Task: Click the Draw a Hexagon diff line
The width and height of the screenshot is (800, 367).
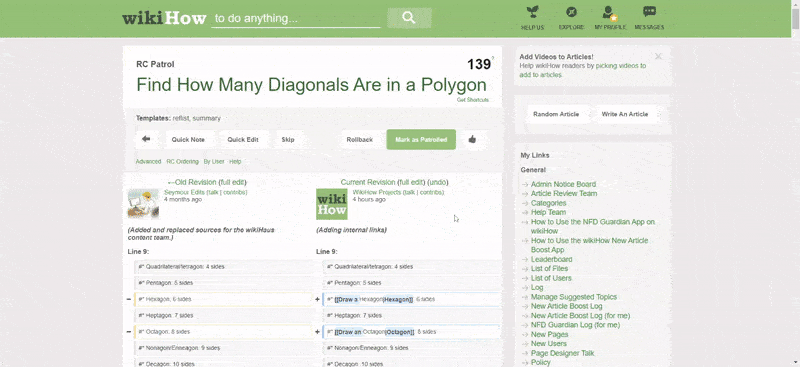Action: click(x=412, y=299)
